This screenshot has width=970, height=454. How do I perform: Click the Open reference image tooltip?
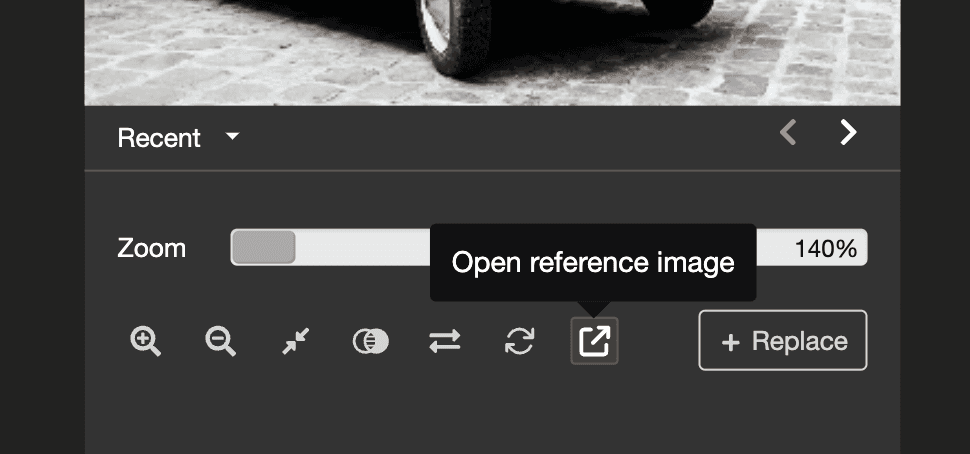coord(593,263)
